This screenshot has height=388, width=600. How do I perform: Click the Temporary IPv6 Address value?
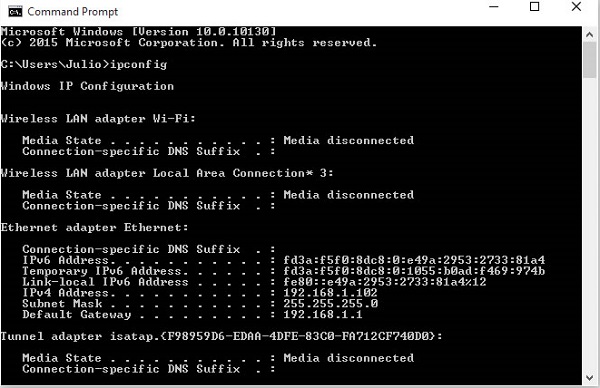pos(414,271)
